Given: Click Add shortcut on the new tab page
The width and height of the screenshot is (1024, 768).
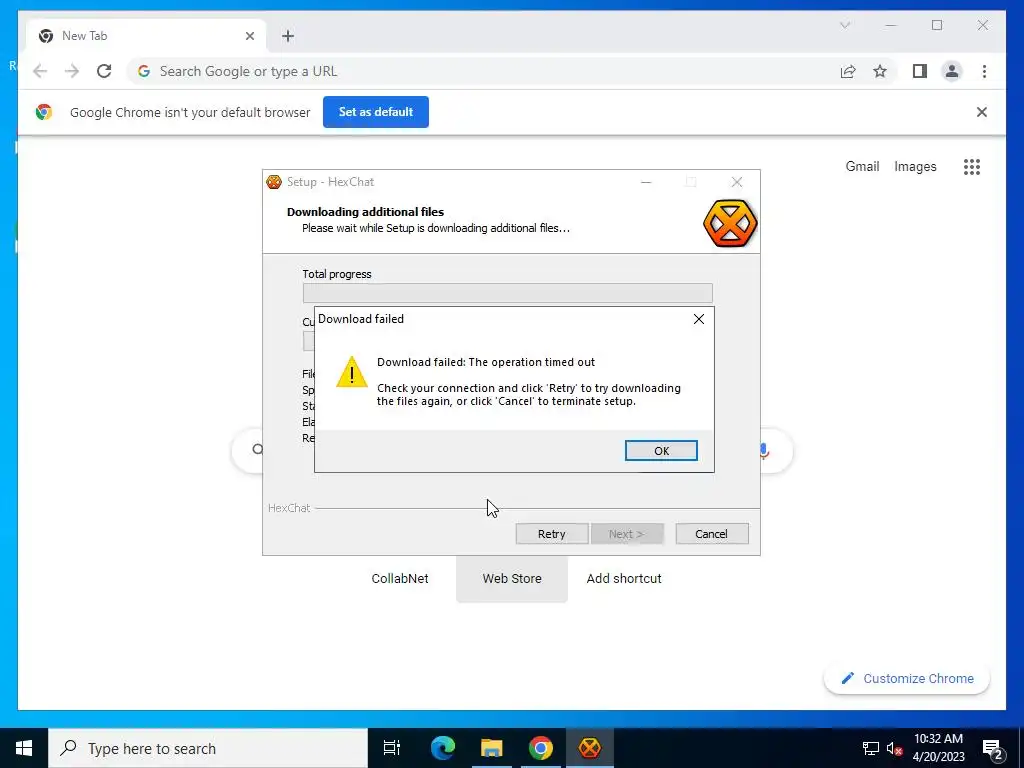Looking at the screenshot, I should [624, 578].
